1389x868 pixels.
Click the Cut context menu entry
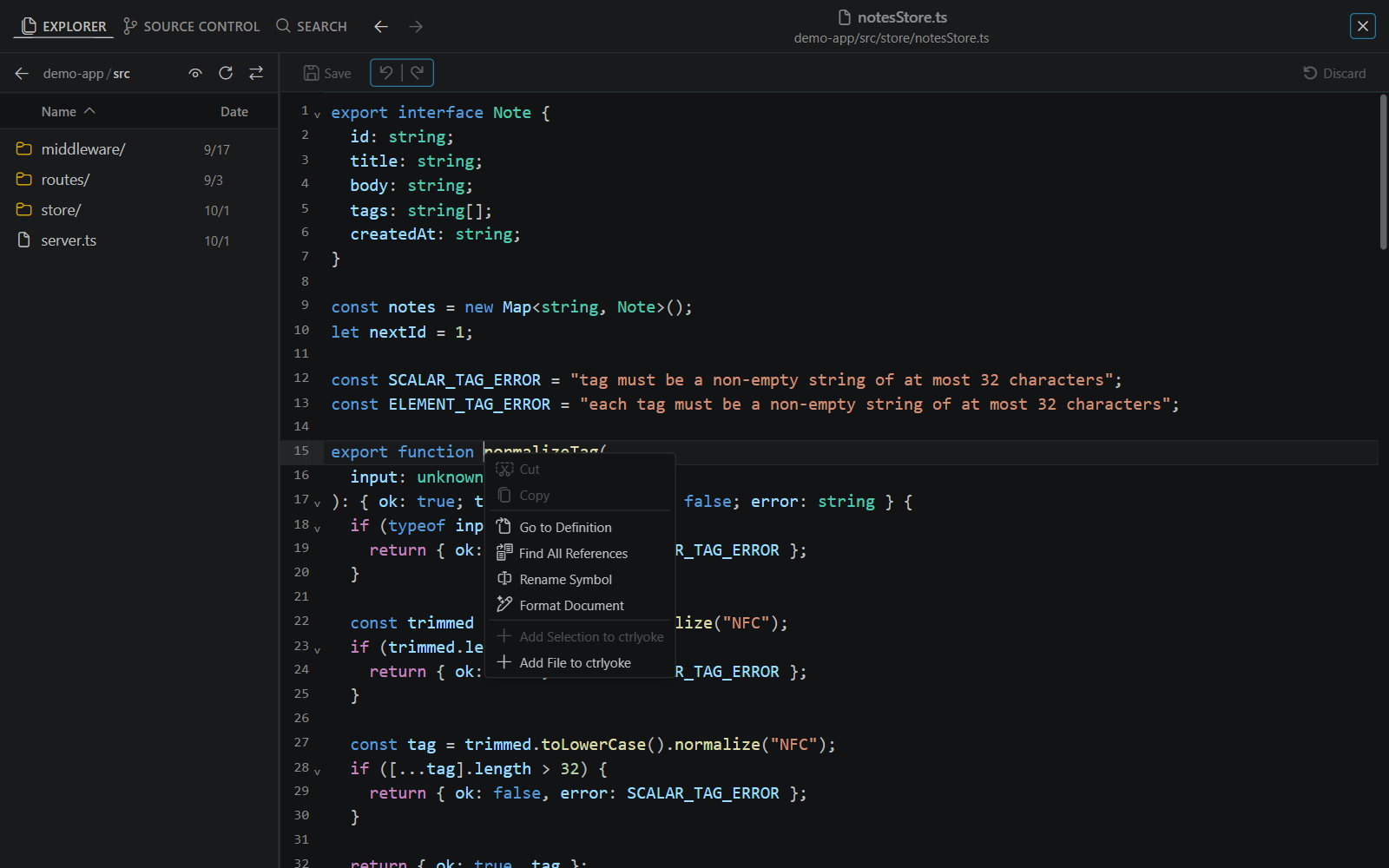[579, 469]
